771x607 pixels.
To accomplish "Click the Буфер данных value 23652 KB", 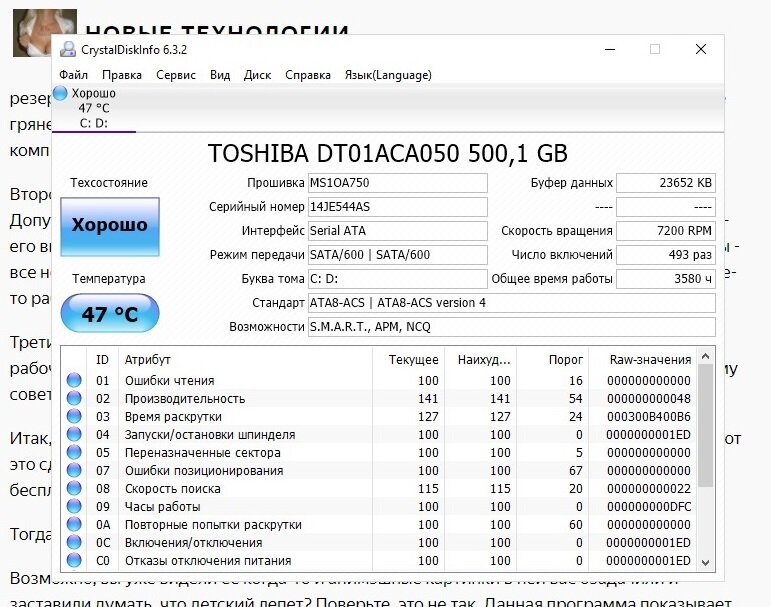I will tap(666, 183).
